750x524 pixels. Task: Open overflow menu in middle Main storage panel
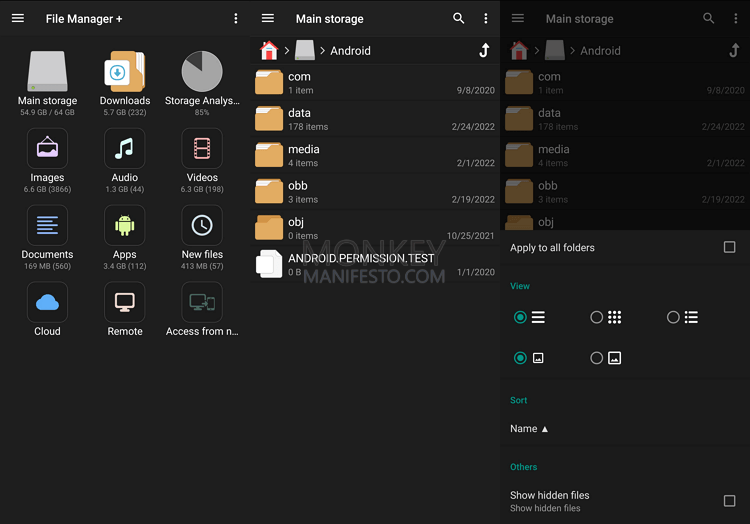tap(485, 18)
